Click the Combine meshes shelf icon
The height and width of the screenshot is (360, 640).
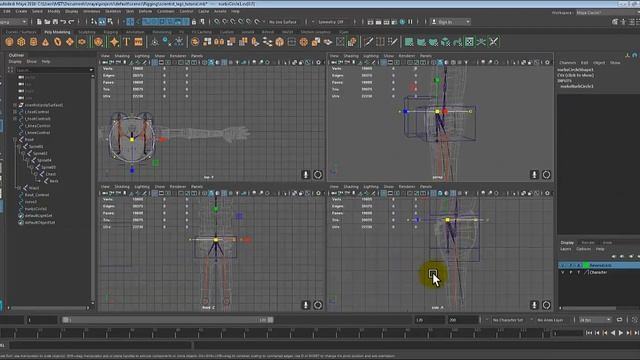(195, 42)
